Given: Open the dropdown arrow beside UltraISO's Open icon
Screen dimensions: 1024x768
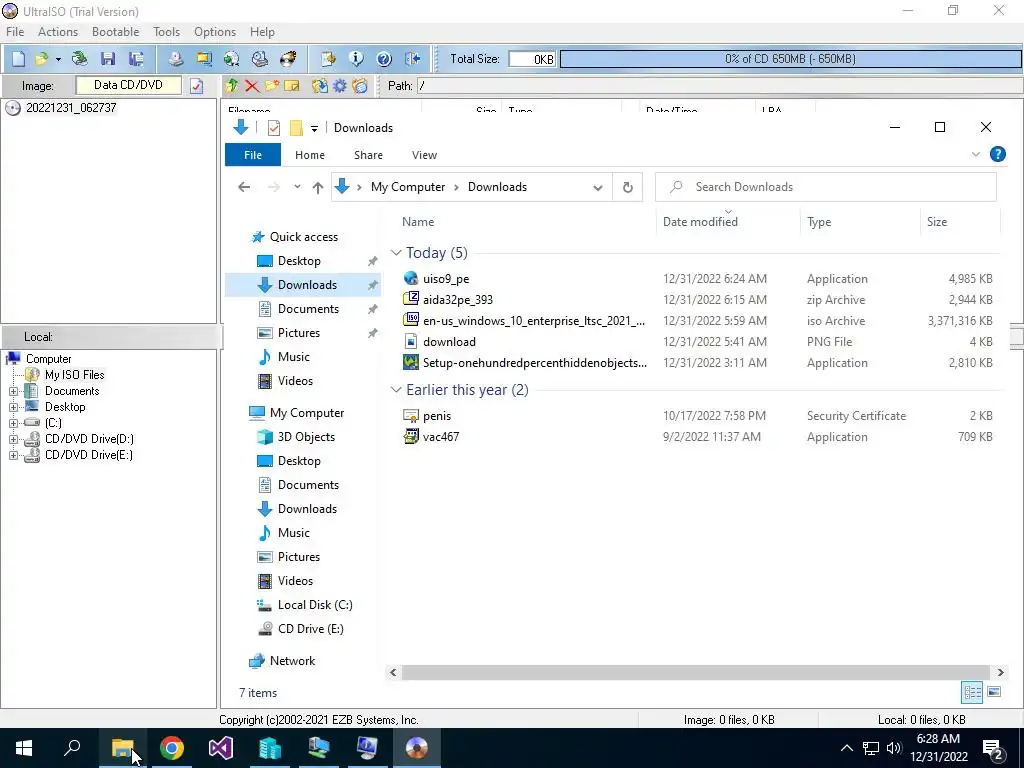Looking at the screenshot, I should [x=58, y=59].
